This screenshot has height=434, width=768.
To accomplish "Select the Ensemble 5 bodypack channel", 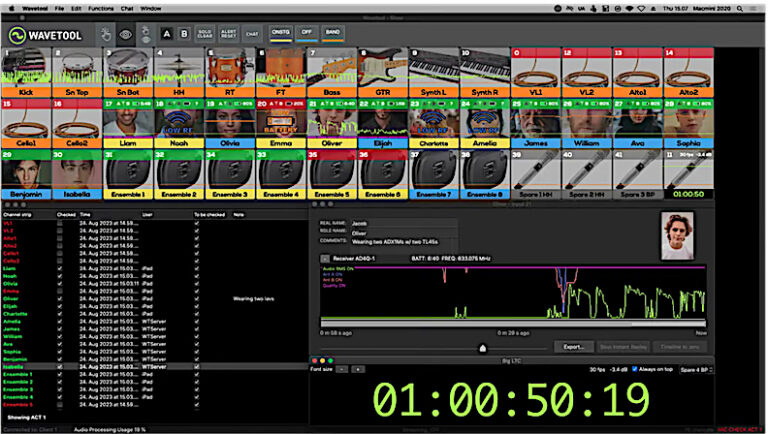I will (x=332, y=174).
